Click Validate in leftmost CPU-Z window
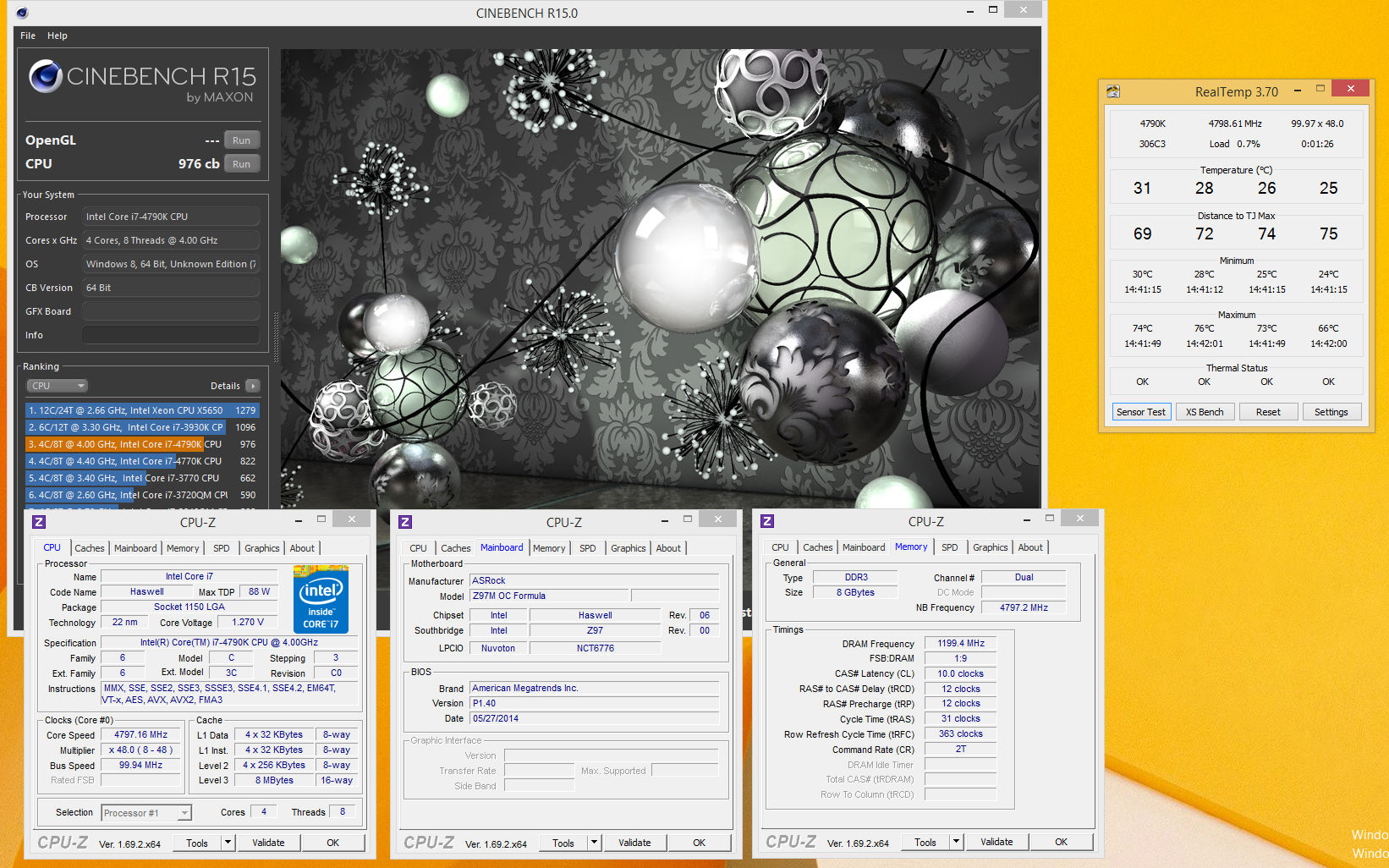 pyautogui.click(x=268, y=843)
